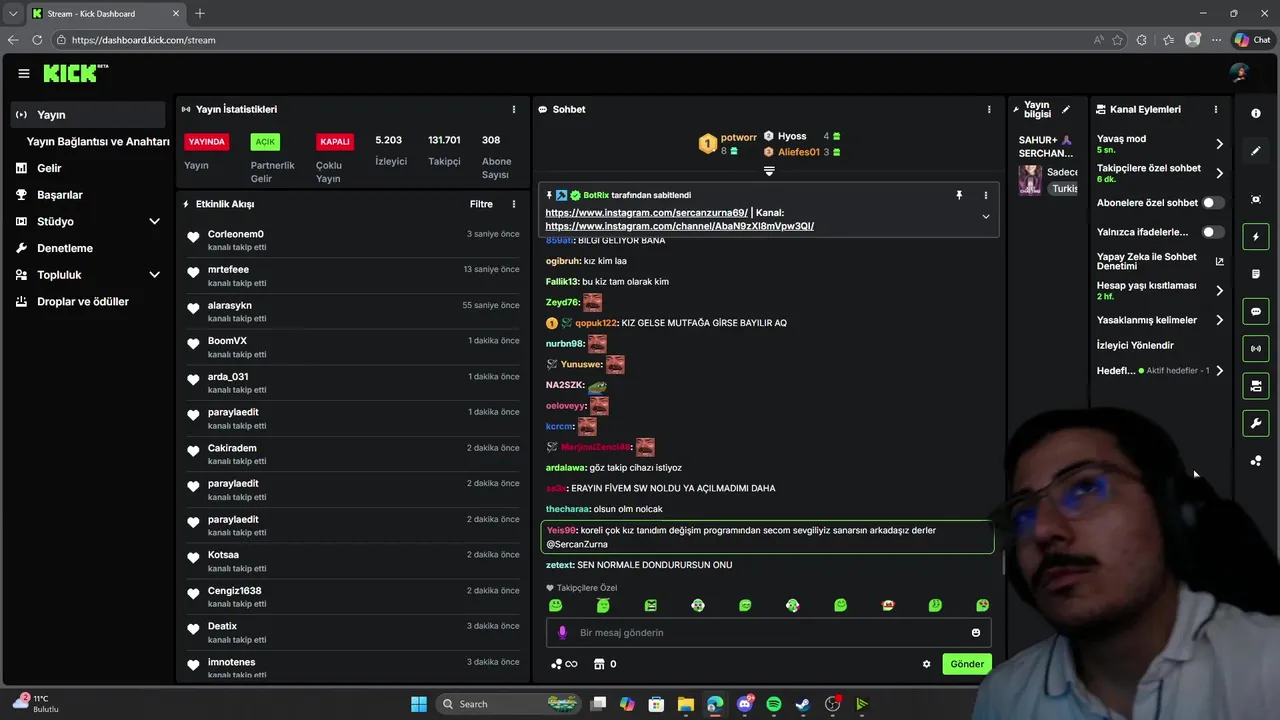Image resolution: width=1280 pixels, height=720 pixels.
Task: Expand the Stüdyo sidebar section
Action: click(x=154, y=221)
